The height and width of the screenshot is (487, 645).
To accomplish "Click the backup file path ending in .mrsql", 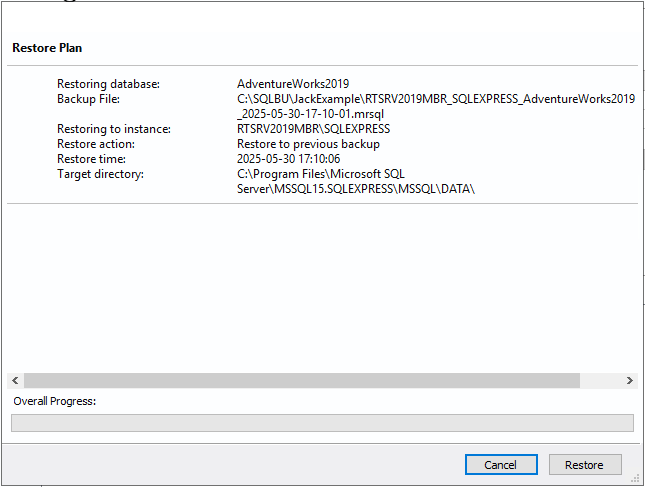I will pos(436,106).
